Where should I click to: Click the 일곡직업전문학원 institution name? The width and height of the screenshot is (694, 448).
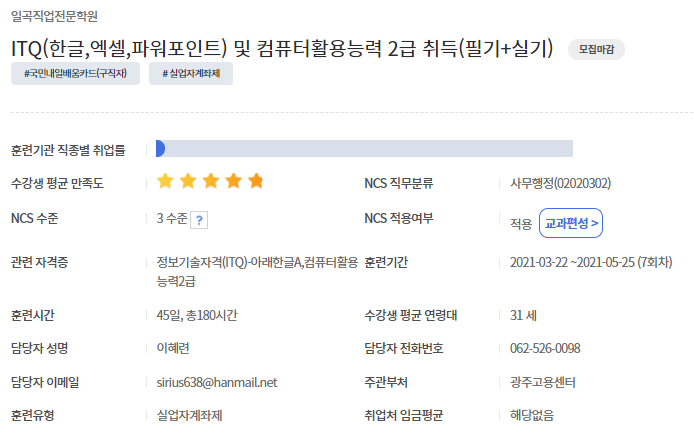point(54,16)
